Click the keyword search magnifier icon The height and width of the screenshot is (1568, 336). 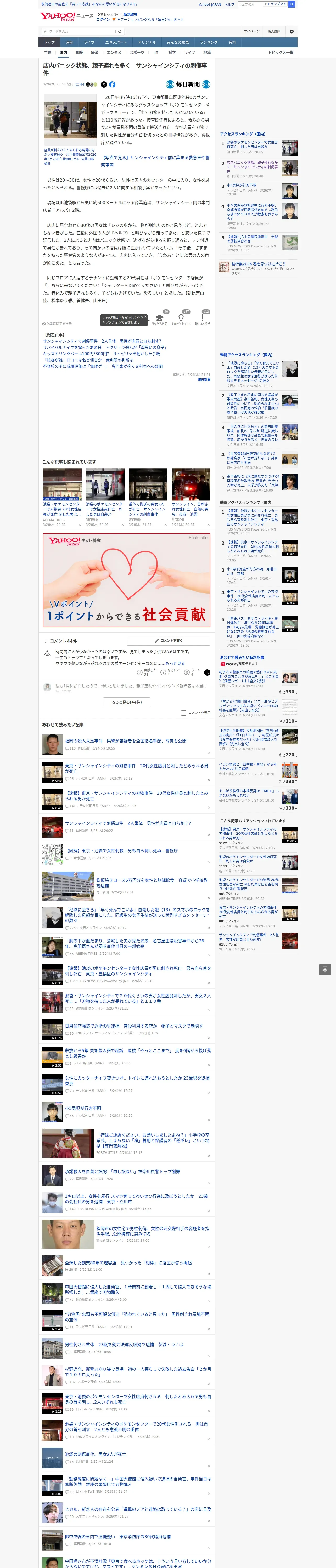click(x=120, y=32)
